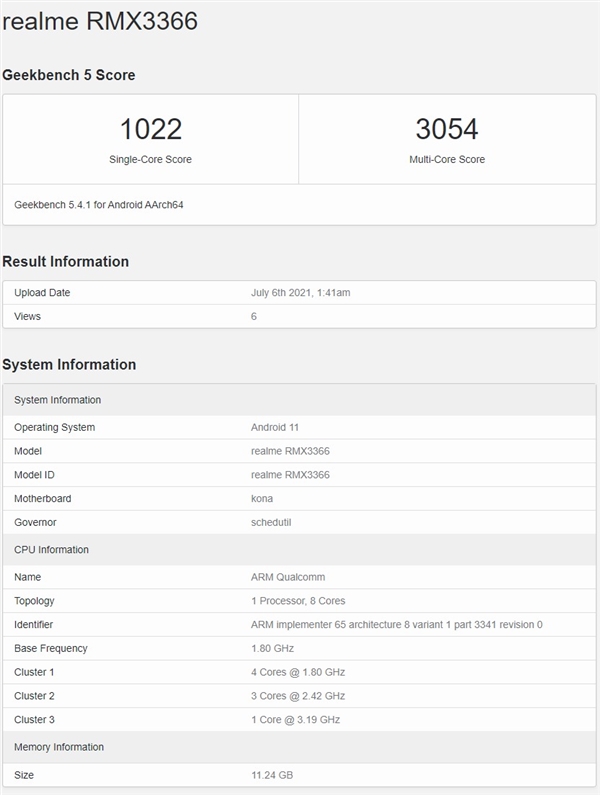Screen dimensions: 600x795
Task: Click the Model ID value realme RMX3366
Action: click(x=290, y=475)
